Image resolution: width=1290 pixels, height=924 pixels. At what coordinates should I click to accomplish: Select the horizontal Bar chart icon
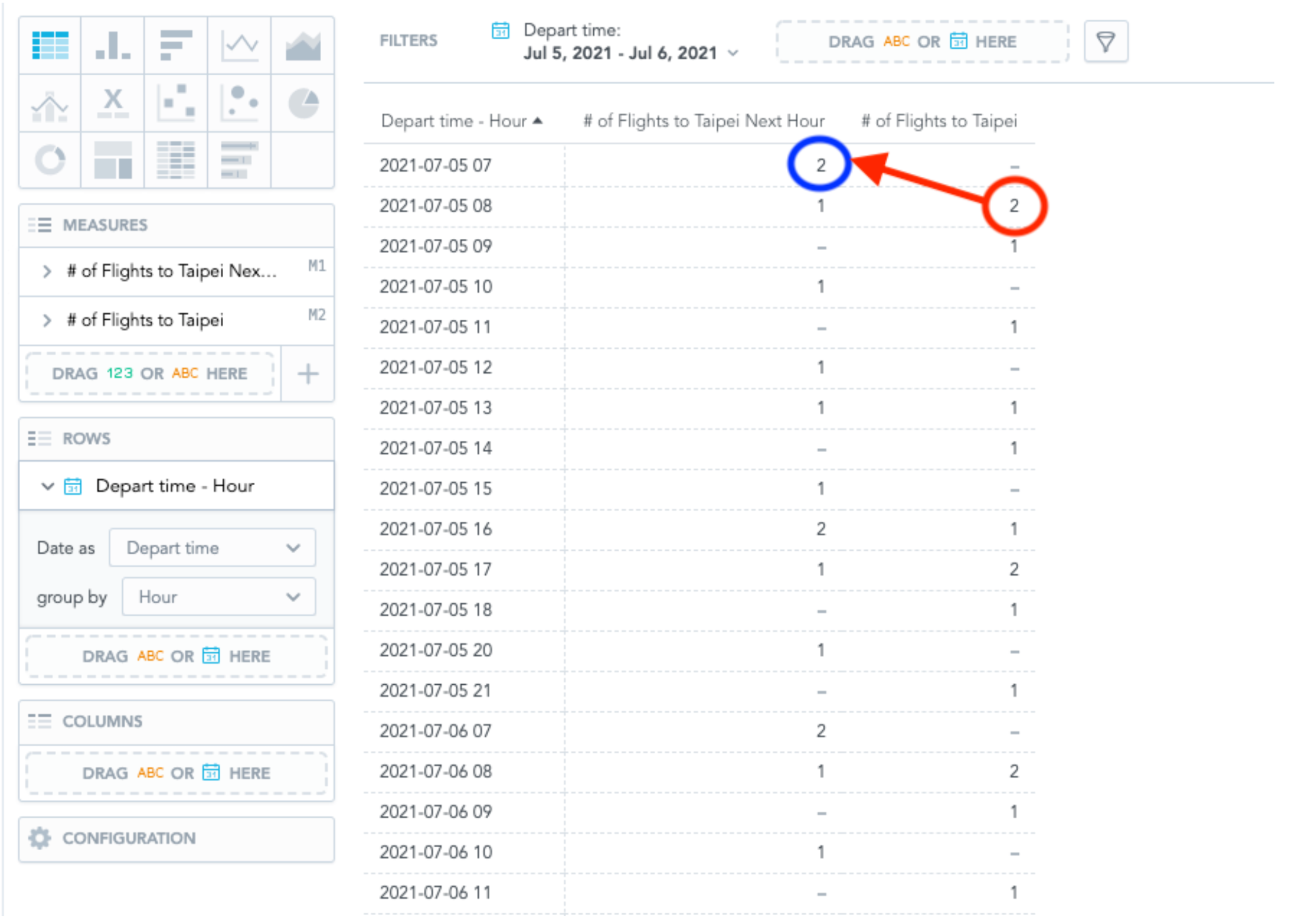coord(176,45)
